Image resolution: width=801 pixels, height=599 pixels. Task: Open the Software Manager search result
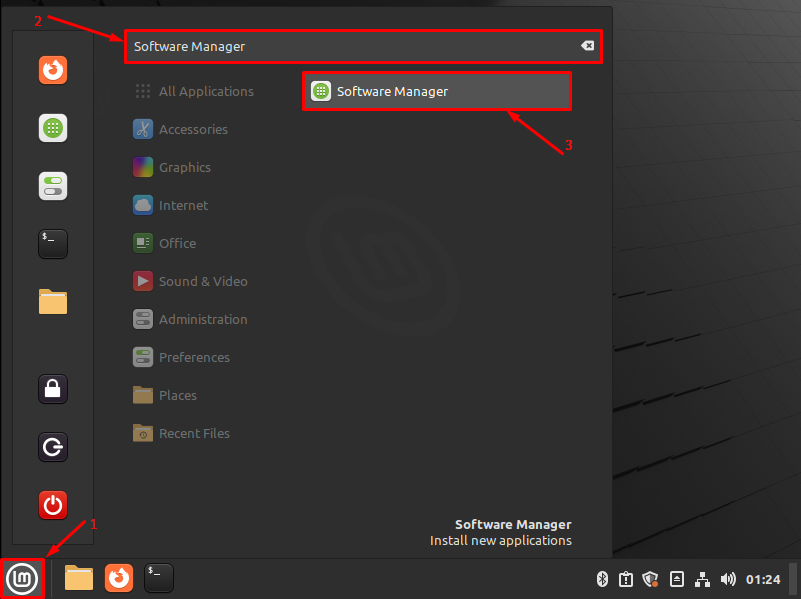436,91
